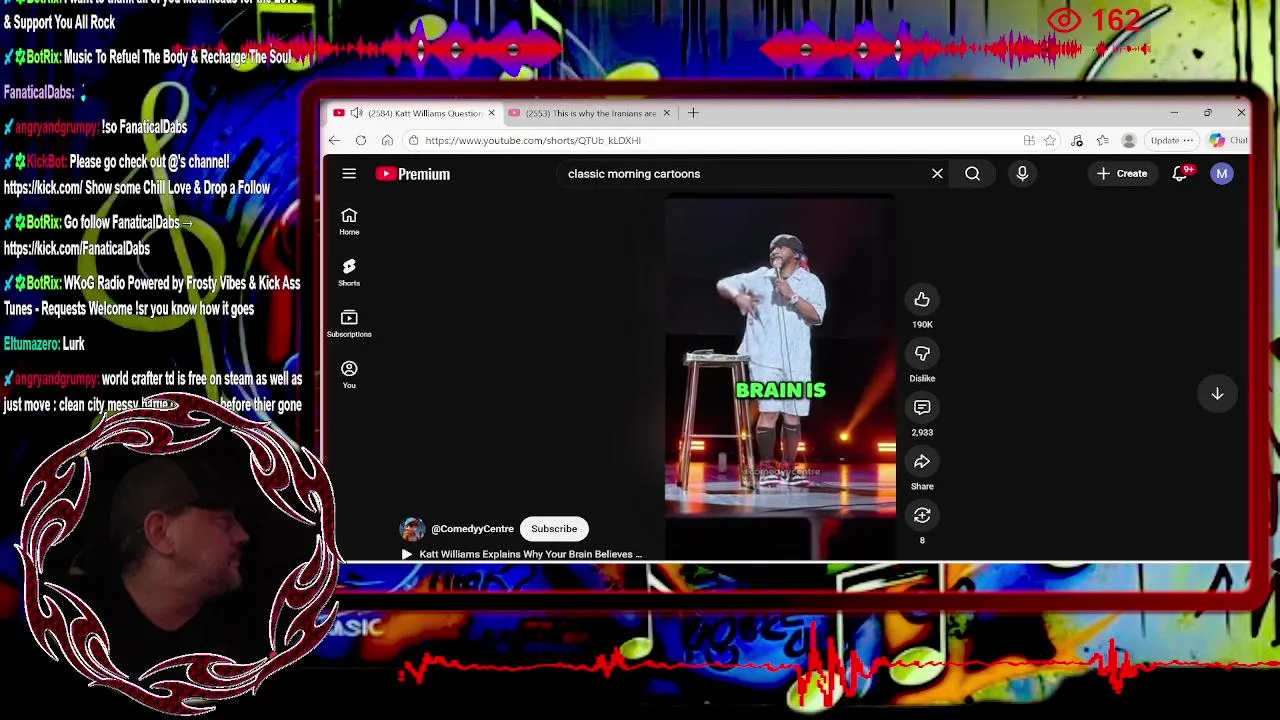Open a new browser tab
1280x720 pixels.
tap(693, 113)
